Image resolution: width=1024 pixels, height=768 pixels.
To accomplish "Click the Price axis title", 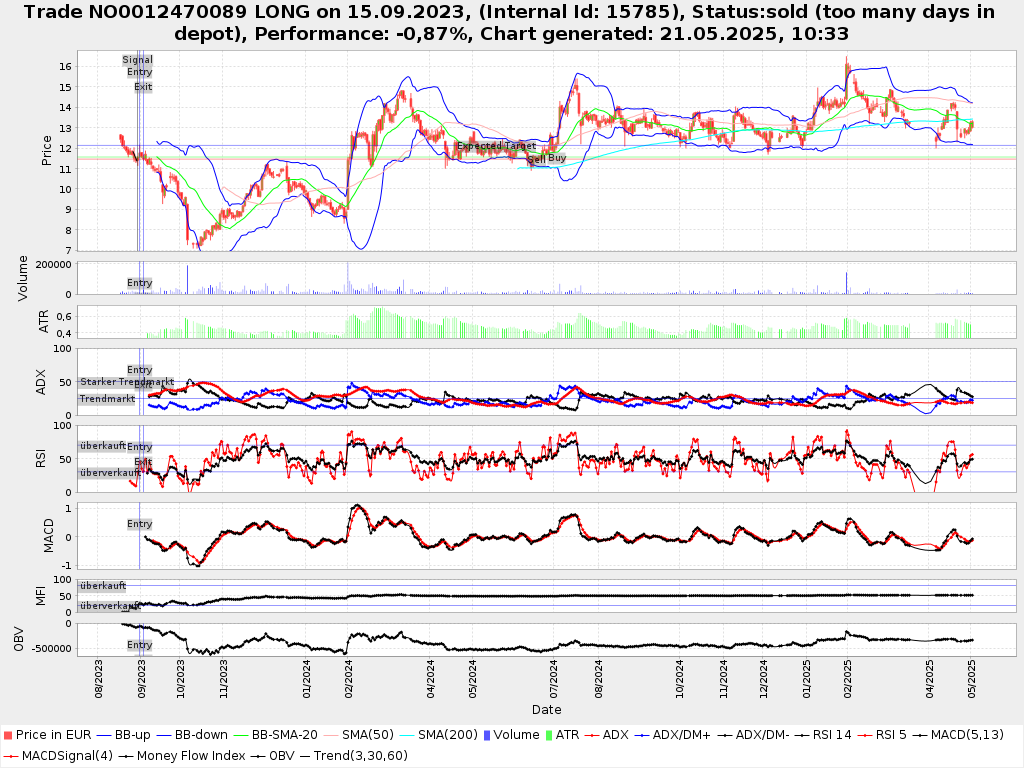I will click(47, 149).
